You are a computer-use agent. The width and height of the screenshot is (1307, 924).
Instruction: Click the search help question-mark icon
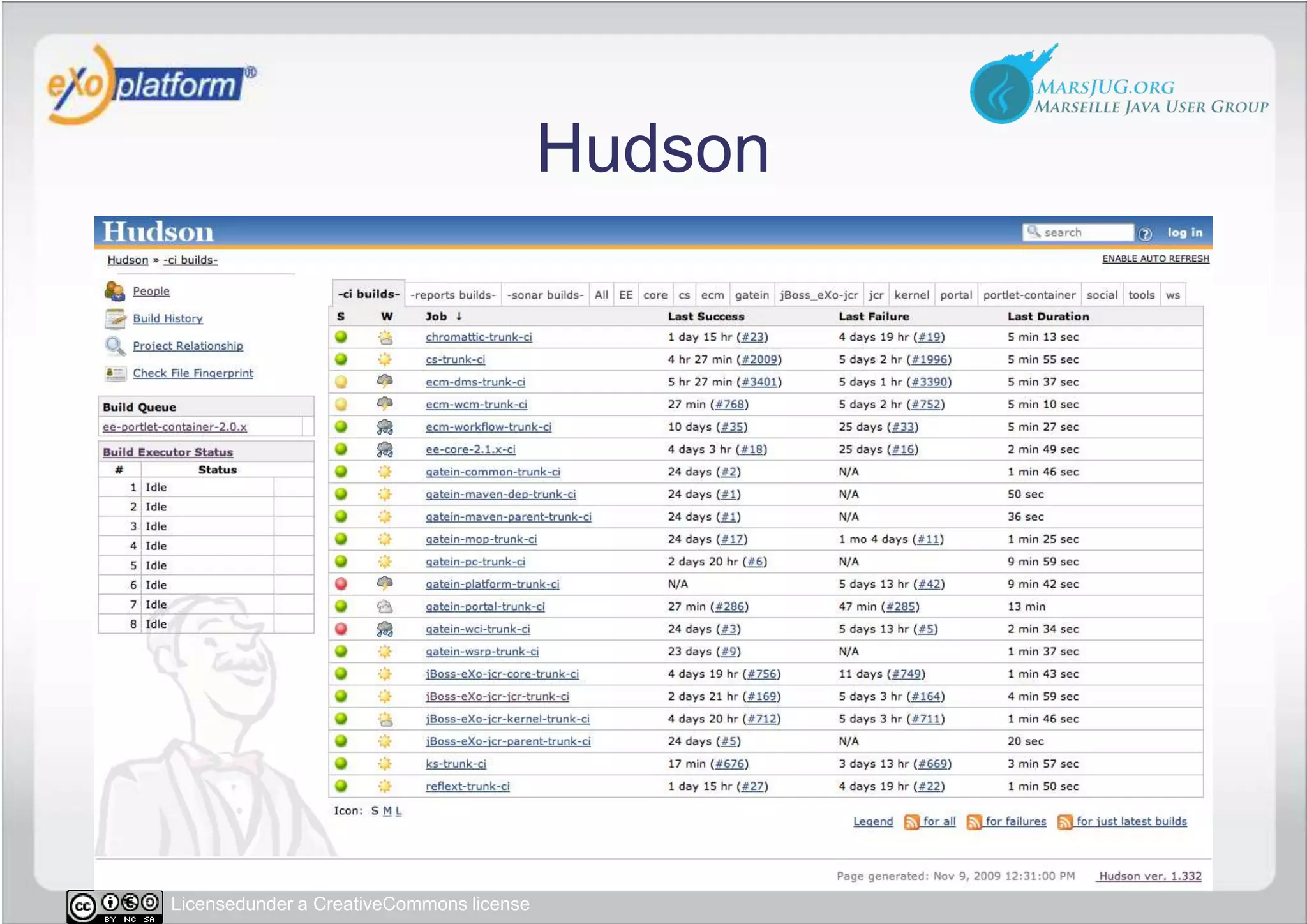tap(1145, 234)
